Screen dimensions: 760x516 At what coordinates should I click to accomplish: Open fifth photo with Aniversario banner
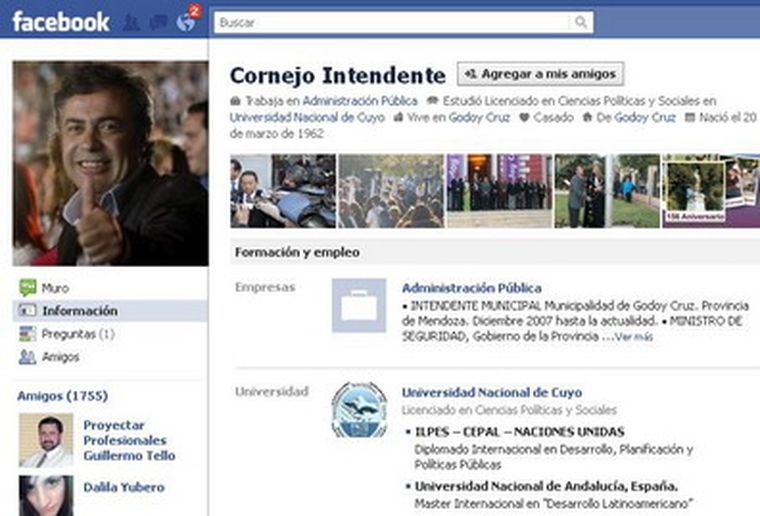coord(711,191)
